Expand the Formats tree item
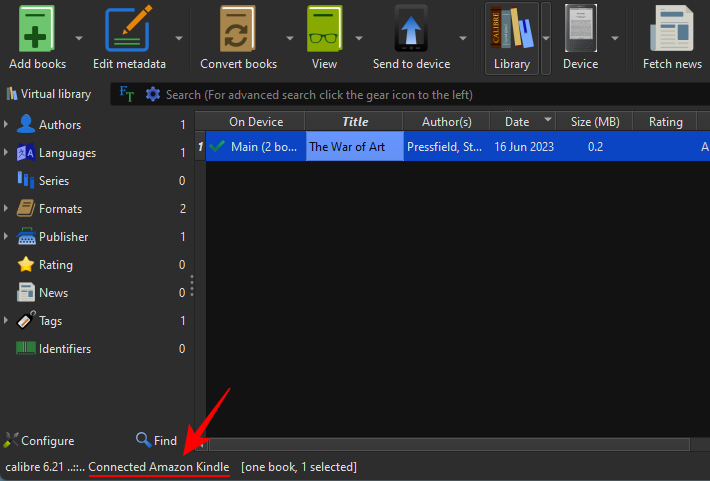This screenshot has height=481, width=710. (6, 209)
